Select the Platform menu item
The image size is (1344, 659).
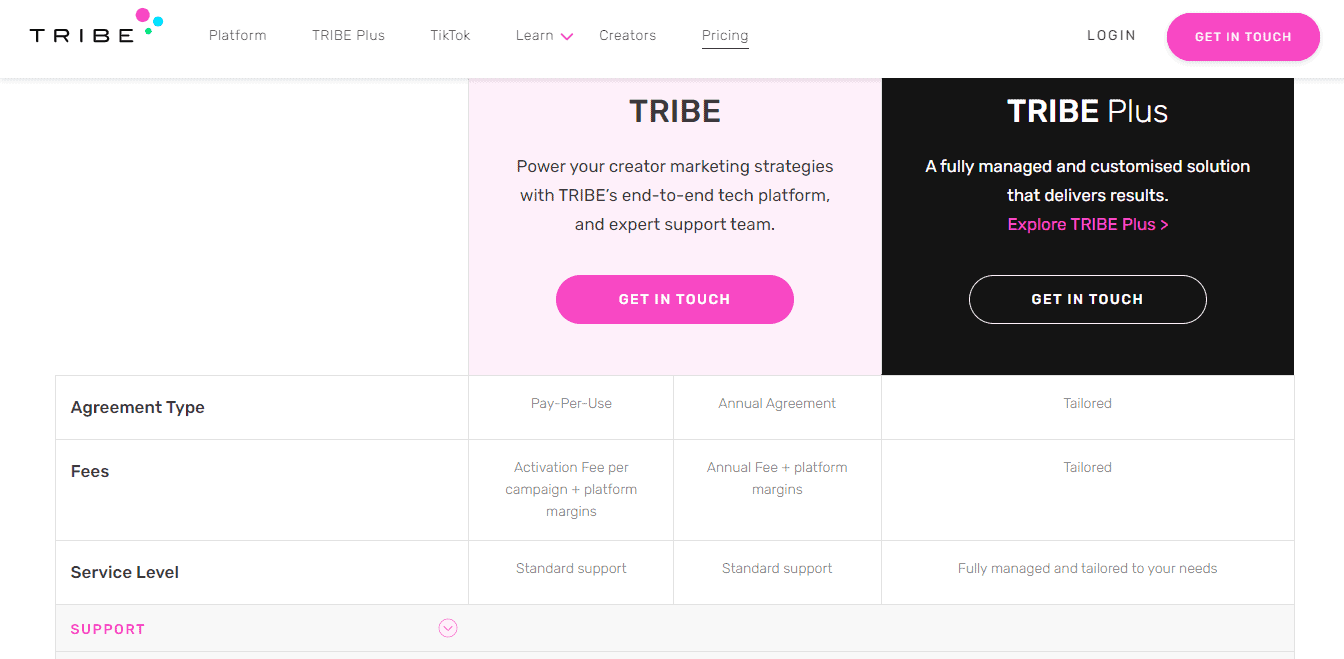(237, 35)
